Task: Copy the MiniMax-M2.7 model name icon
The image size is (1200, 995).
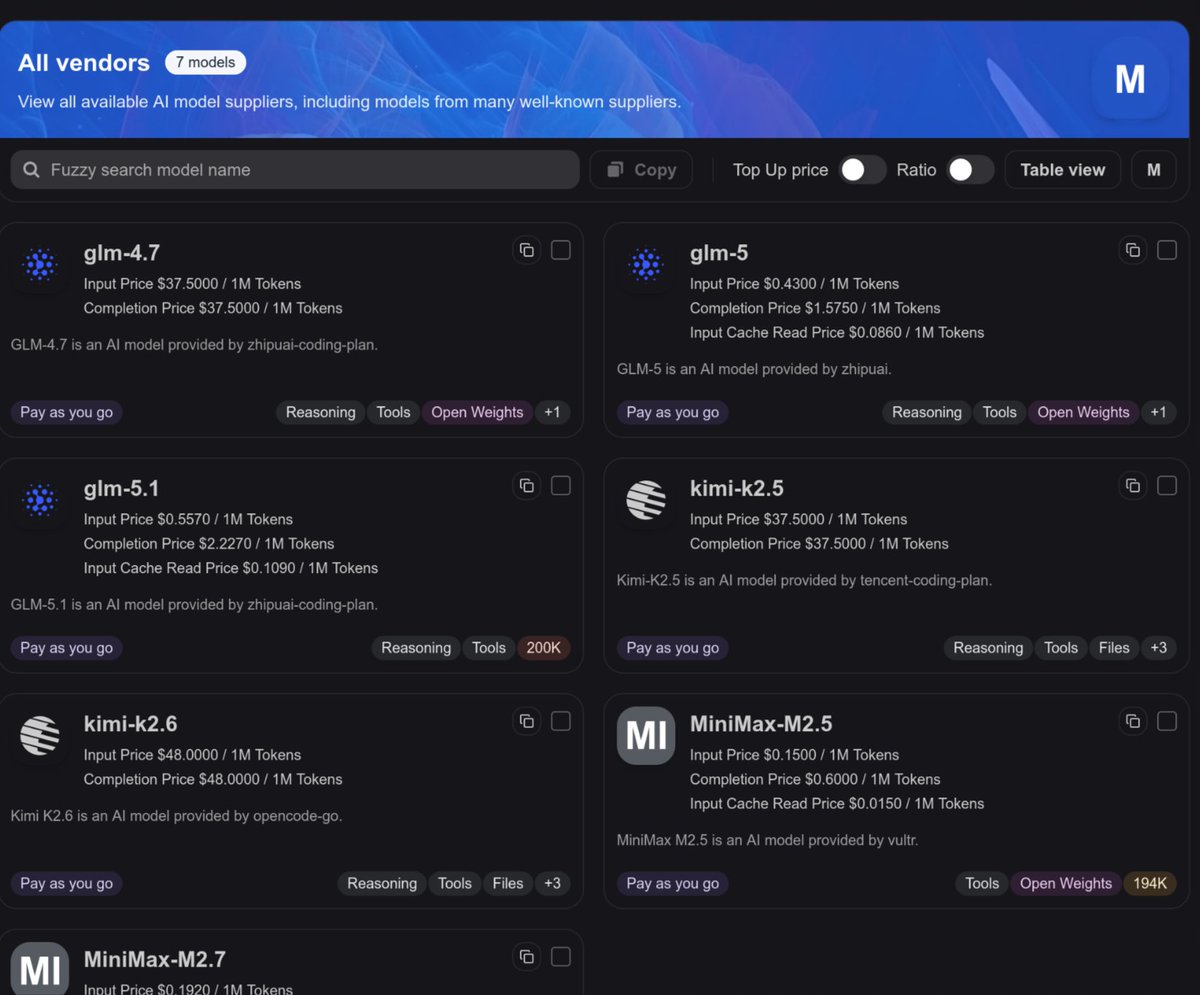Action: point(527,957)
